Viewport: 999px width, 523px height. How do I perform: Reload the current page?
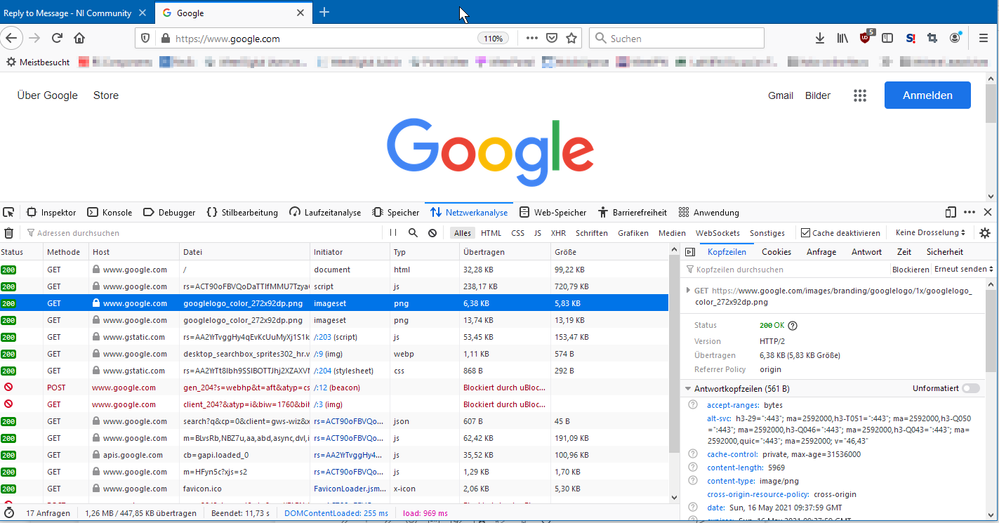pyautogui.click(x=57, y=38)
